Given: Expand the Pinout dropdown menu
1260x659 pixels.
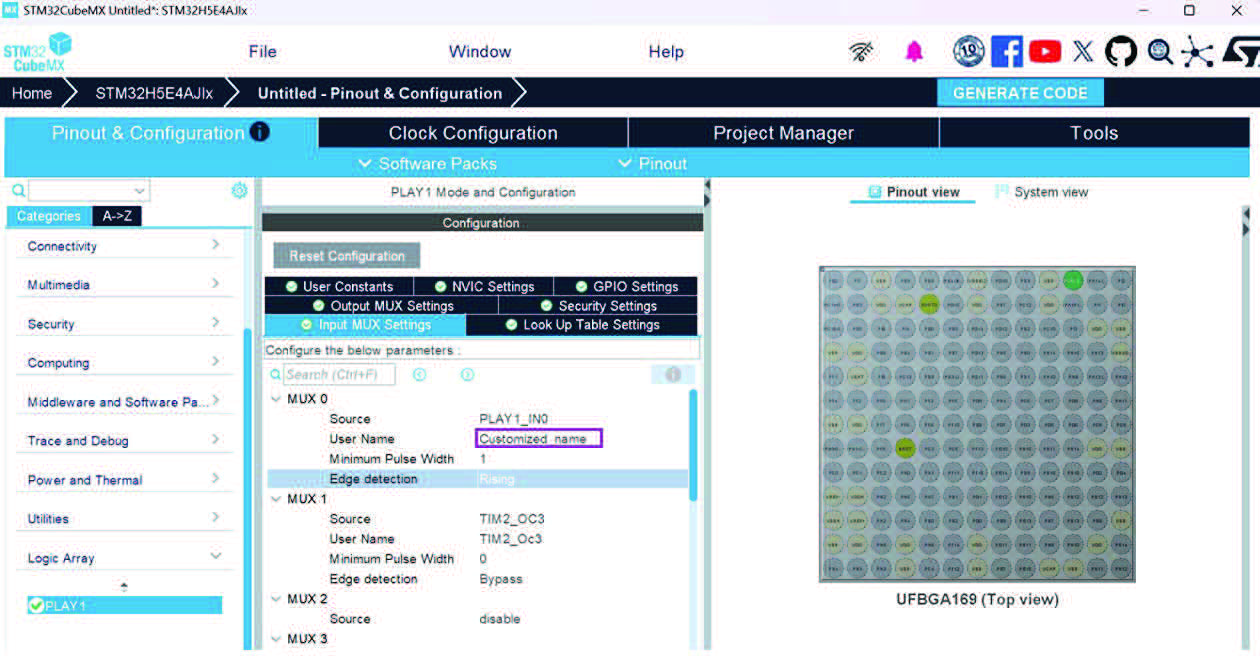Looking at the screenshot, I should pyautogui.click(x=652, y=163).
